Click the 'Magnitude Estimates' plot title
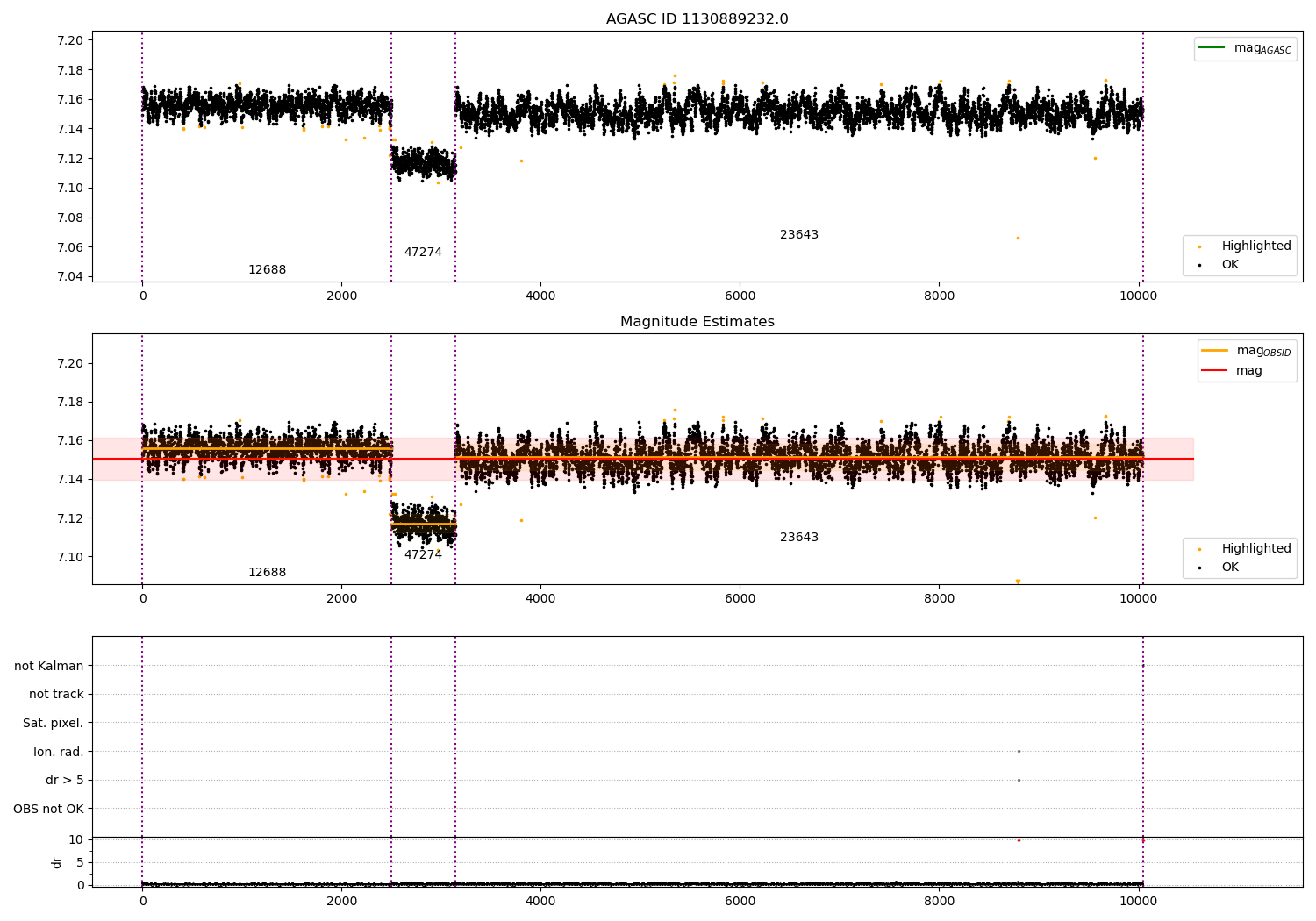Viewport: 1316px width, 921px height. 697,322
